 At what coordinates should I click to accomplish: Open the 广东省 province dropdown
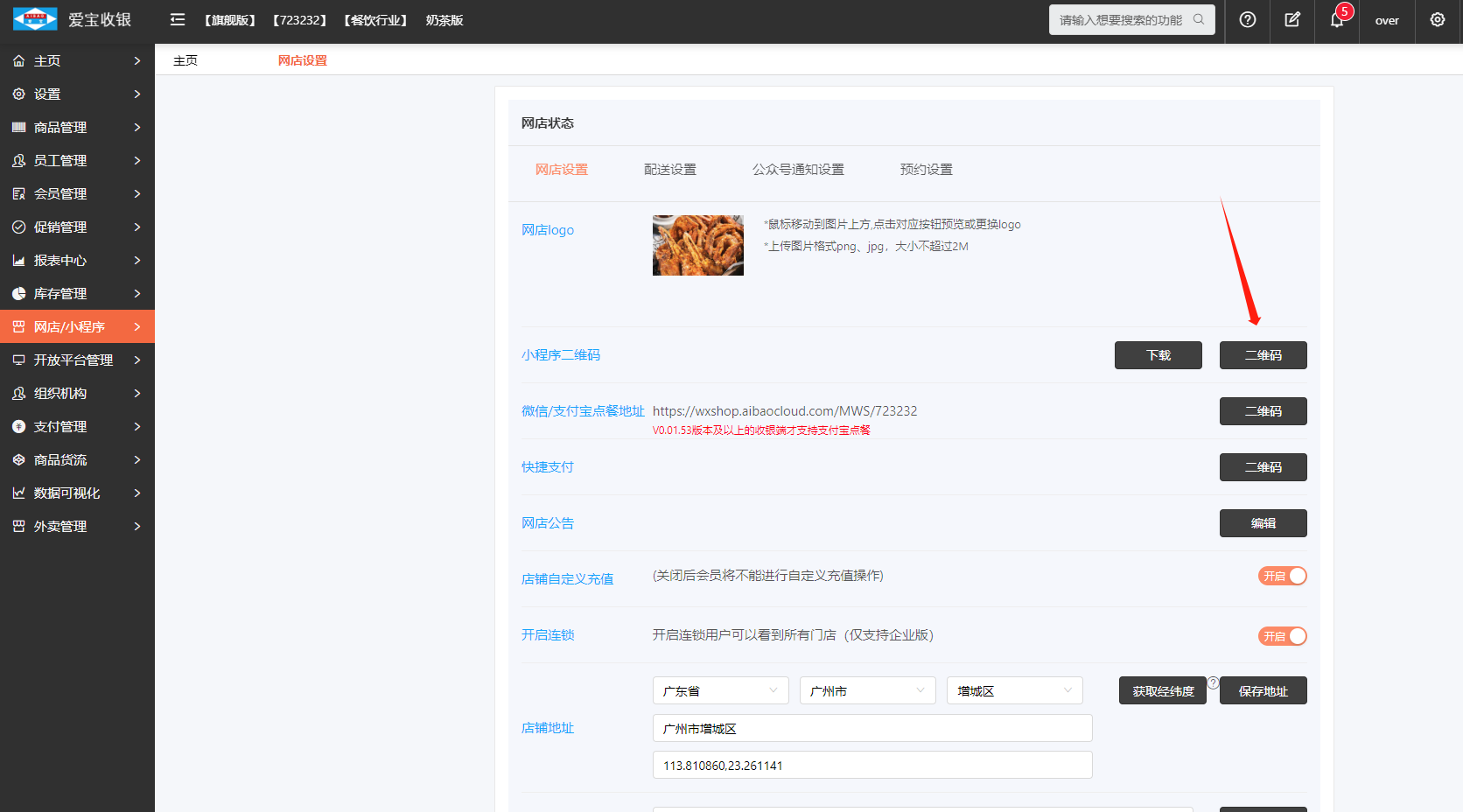tap(720, 690)
